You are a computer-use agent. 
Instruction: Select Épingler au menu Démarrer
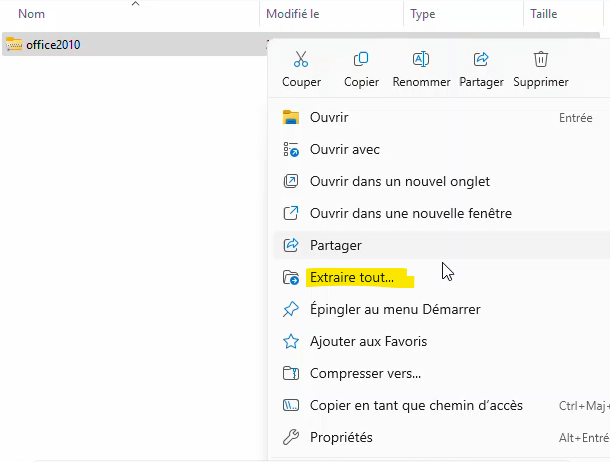[442, 309]
